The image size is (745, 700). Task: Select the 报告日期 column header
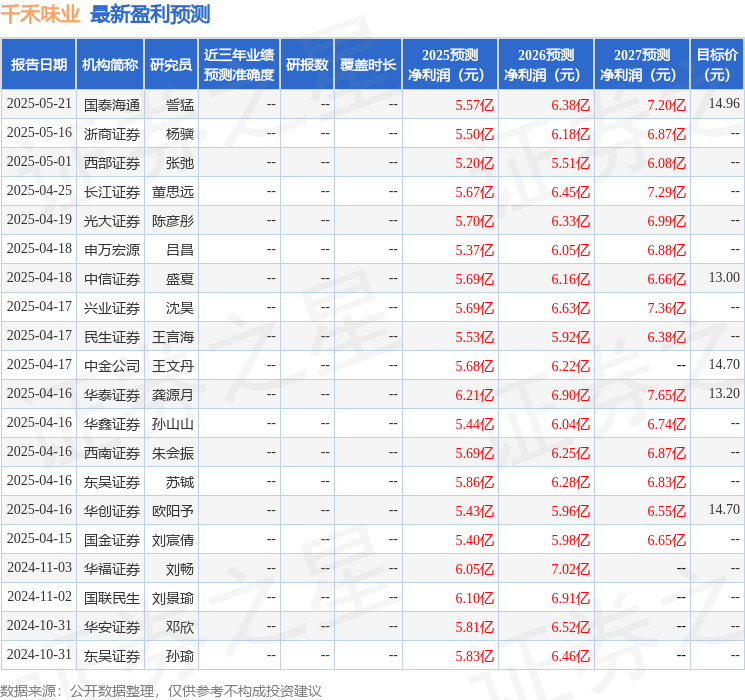point(38,65)
